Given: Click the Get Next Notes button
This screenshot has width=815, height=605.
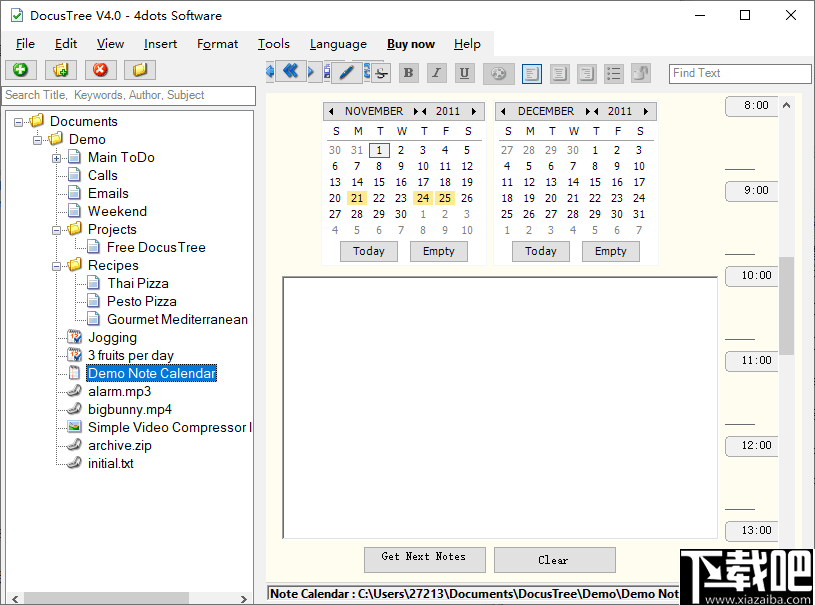Looking at the screenshot, I should pyautogui.click(x=425, y=559).
